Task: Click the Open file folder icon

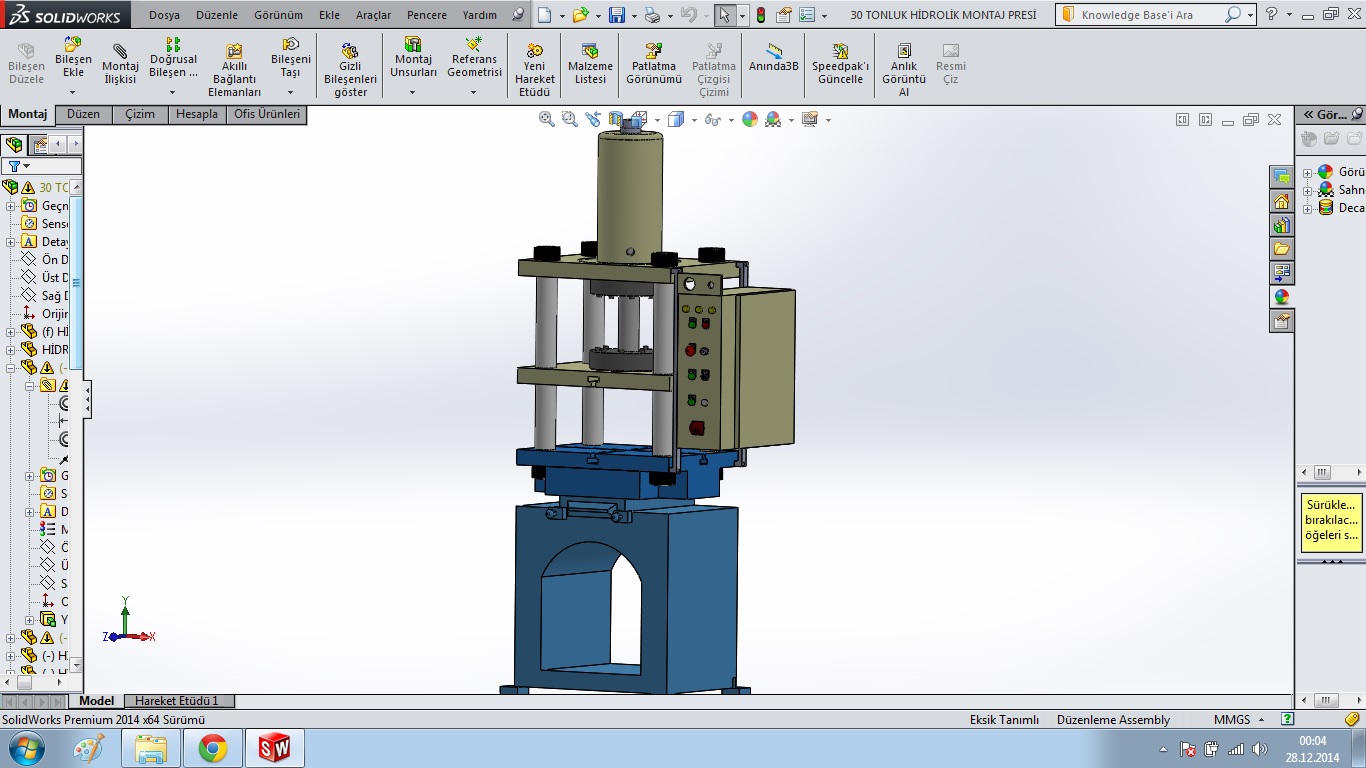Action: pos(580,15)
